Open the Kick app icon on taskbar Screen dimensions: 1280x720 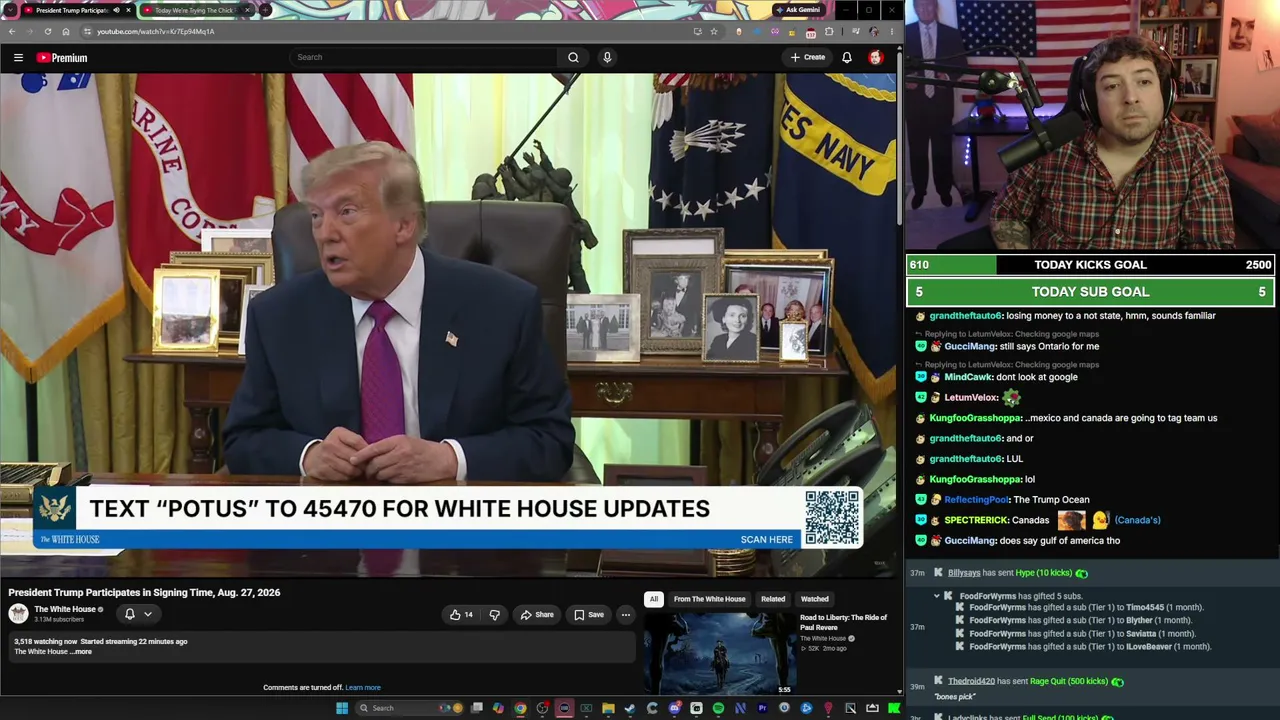[x=894, y=708]
